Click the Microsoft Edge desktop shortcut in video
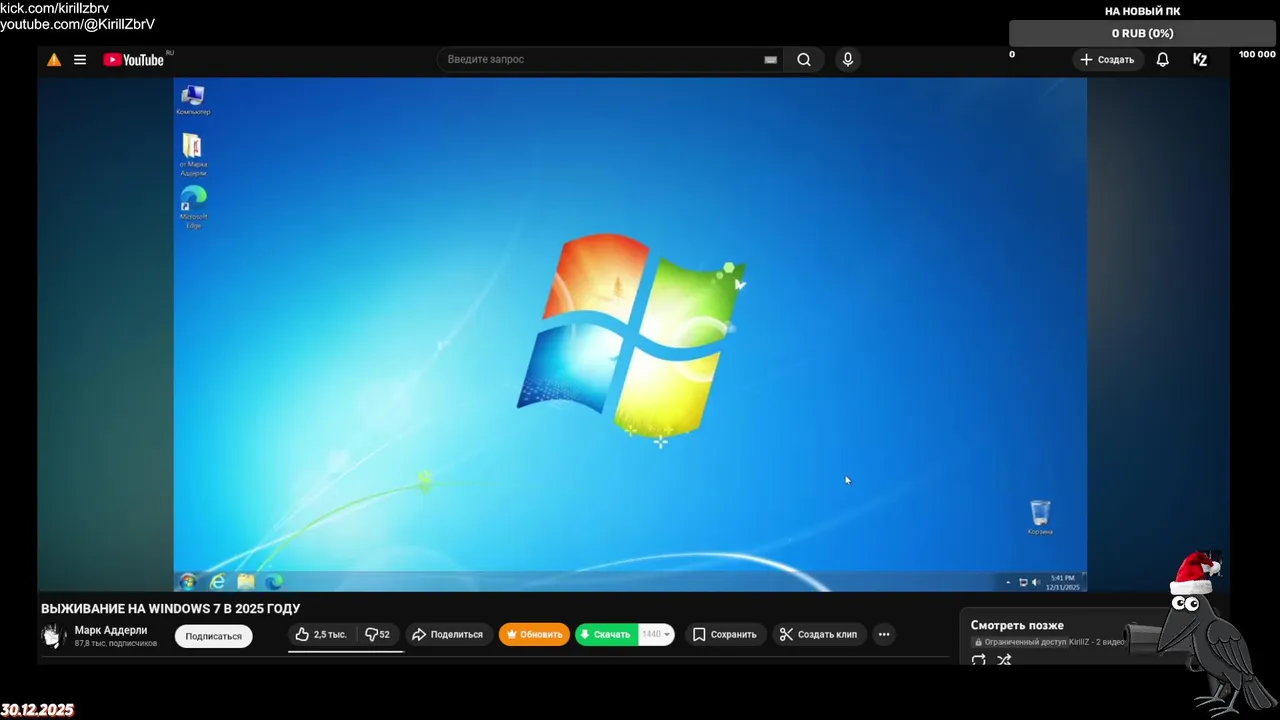1280x720 pixels. coord(193,207)
